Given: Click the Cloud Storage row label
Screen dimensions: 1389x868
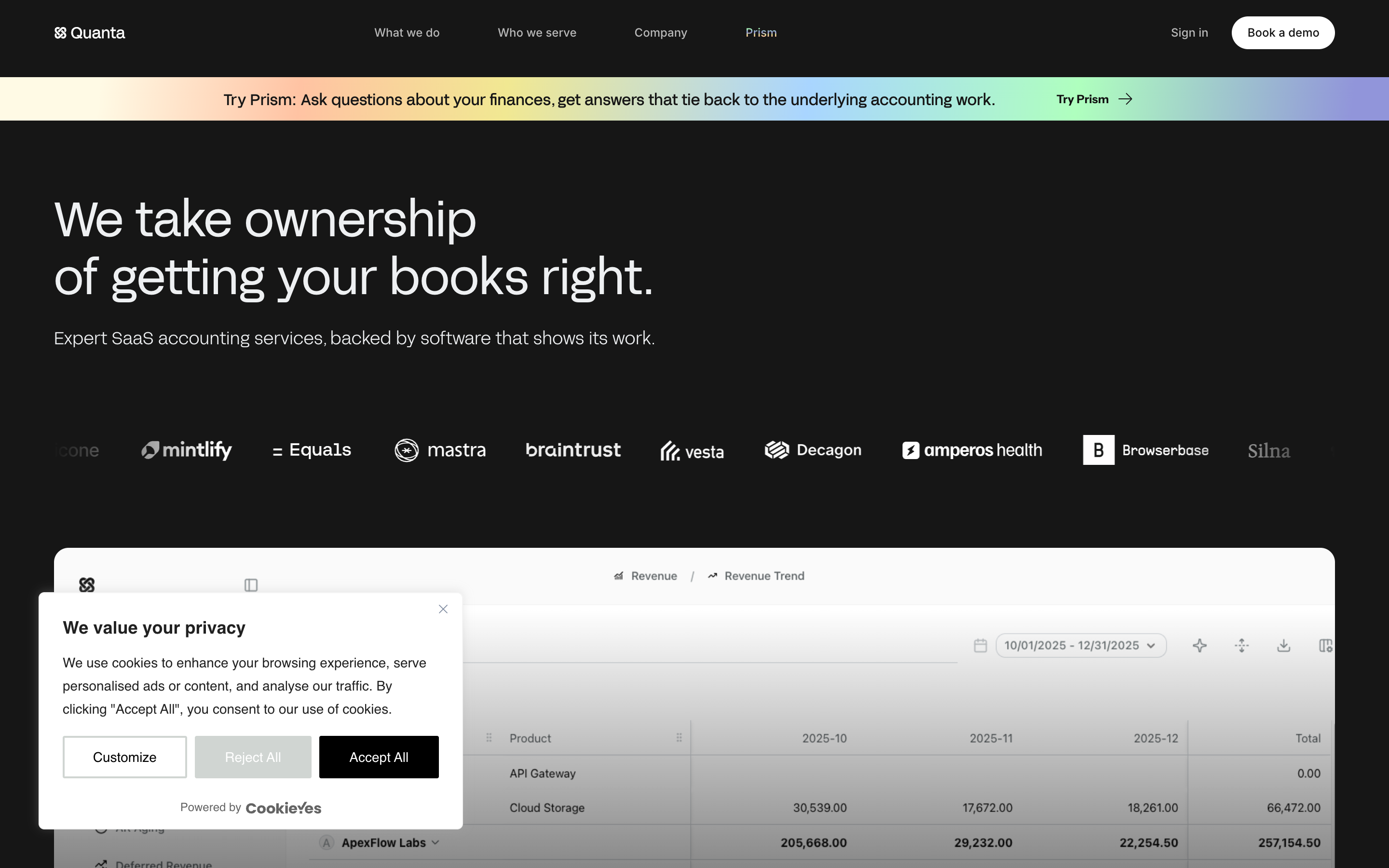Looking at the screenshot, I should coord(547,808).
